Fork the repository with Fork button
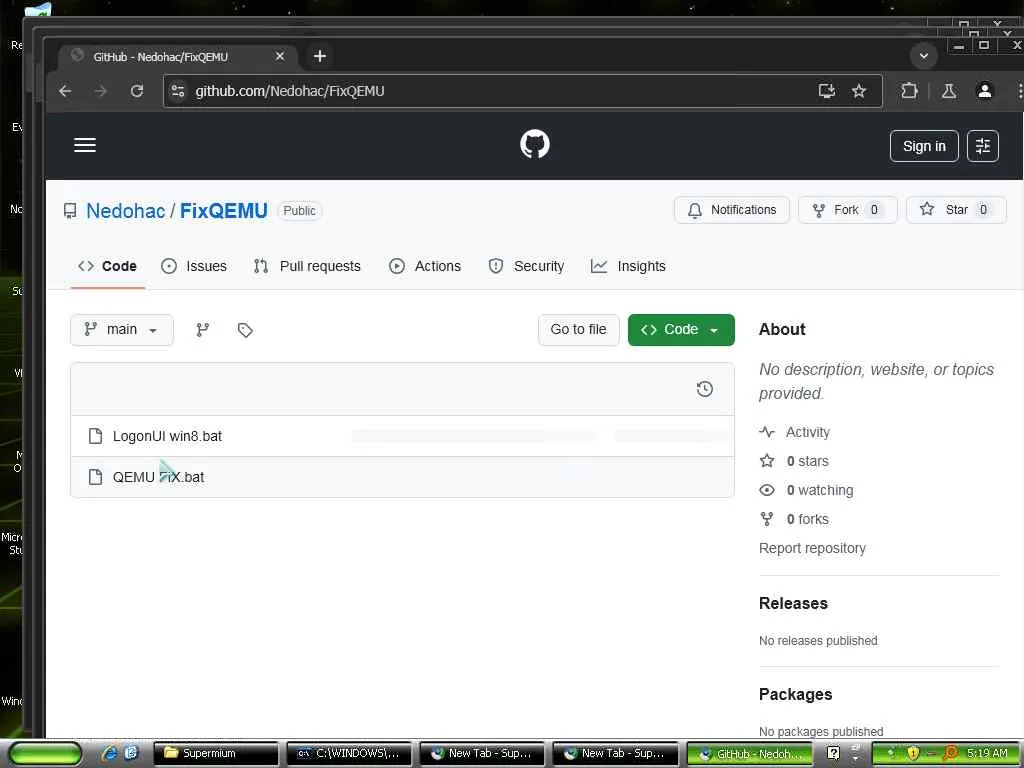Screen dimensions: 1024x768 coord(848,210)
